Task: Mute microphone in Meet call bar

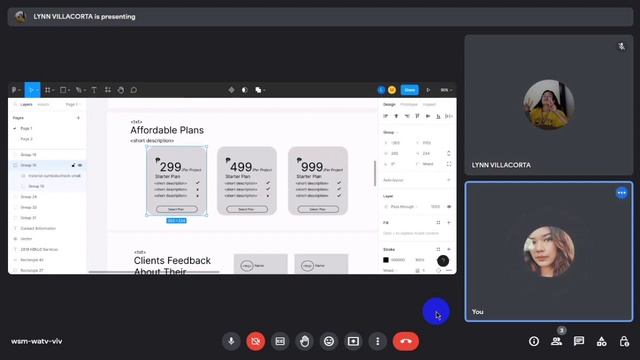Action: pyautogui.click(x=231, y=341)
